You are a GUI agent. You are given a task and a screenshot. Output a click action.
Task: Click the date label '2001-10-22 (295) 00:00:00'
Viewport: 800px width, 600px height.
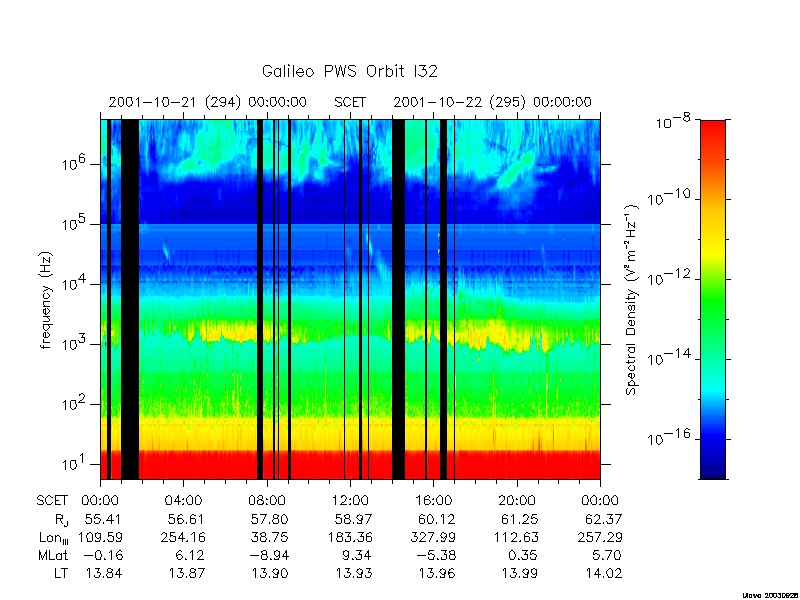(492, 103)
